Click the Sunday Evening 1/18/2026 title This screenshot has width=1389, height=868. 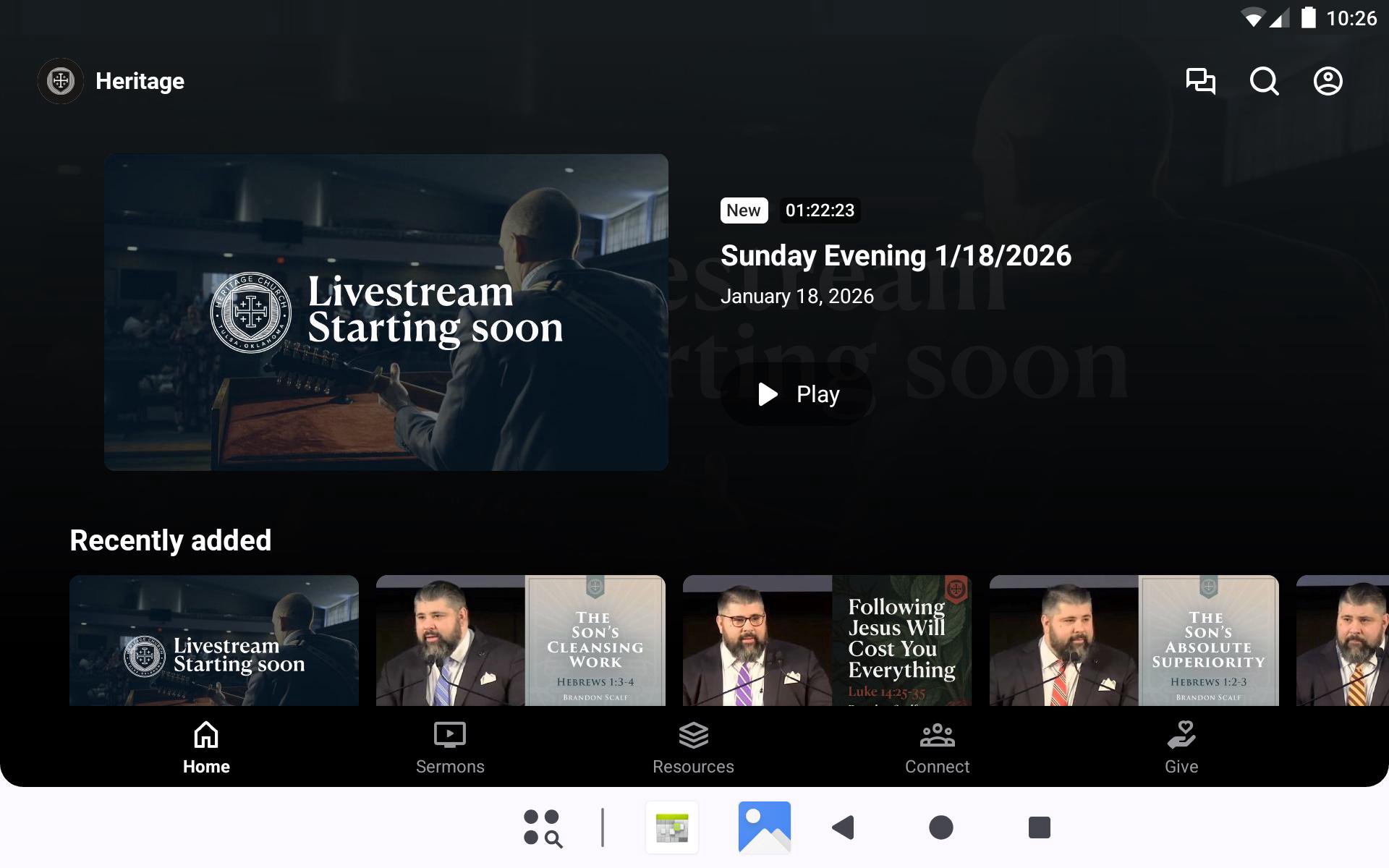(x=896, y=256)
